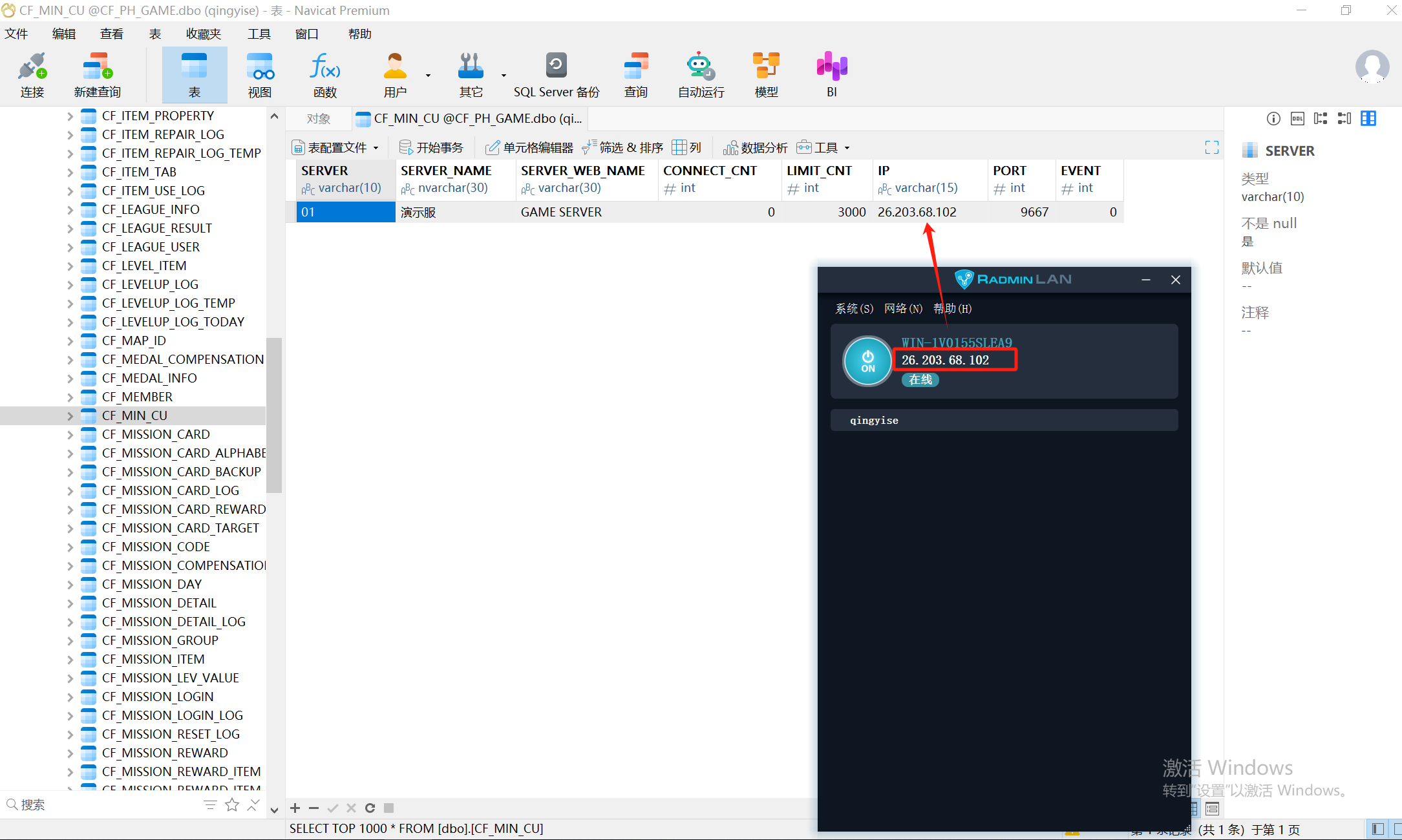Open the Model (模型) toolbar icon
The height and width of the screenshot is (840, 1402).
point(766,75)
